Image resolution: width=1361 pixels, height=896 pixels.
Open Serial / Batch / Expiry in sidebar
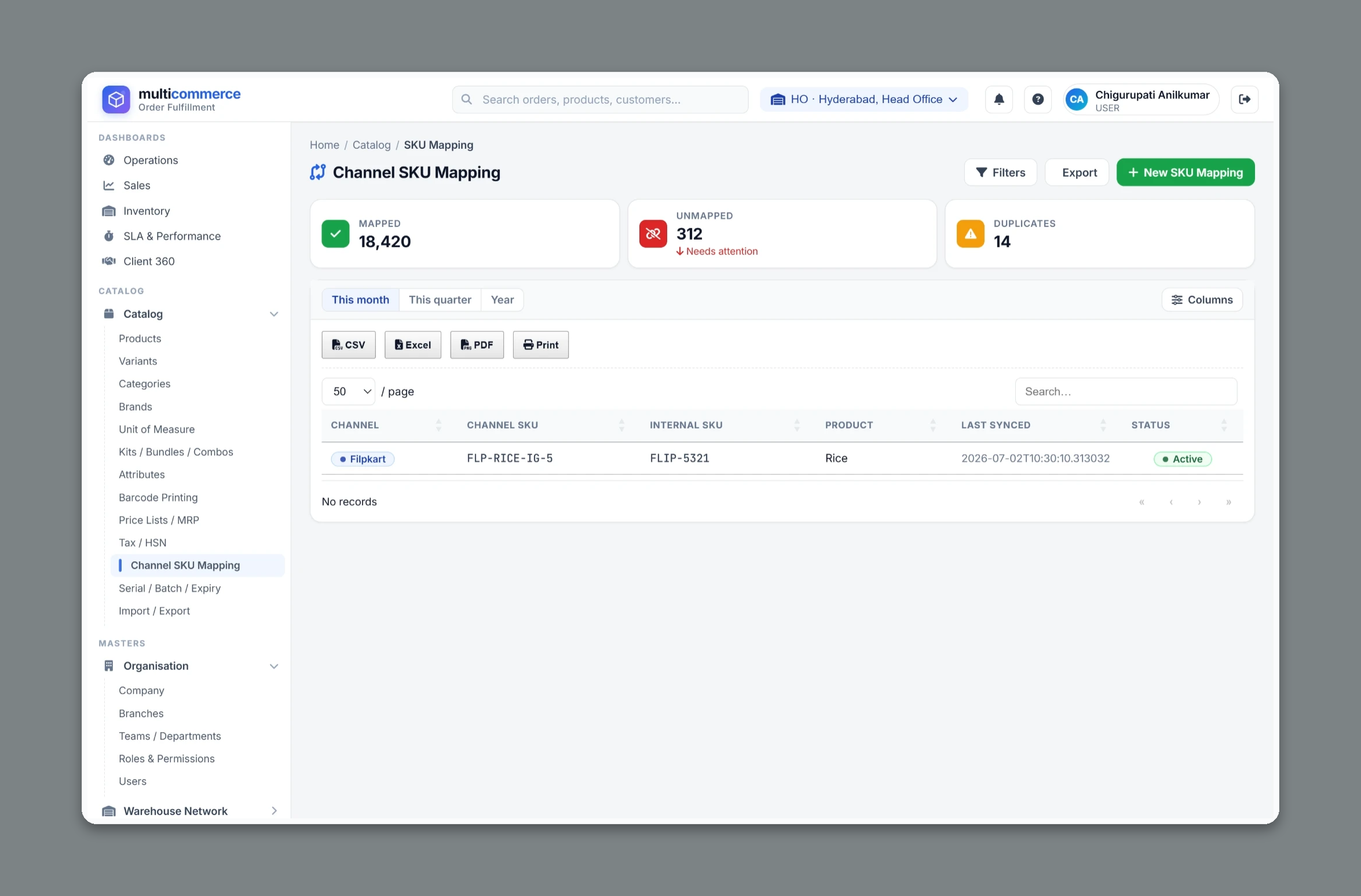click(170, 588)
